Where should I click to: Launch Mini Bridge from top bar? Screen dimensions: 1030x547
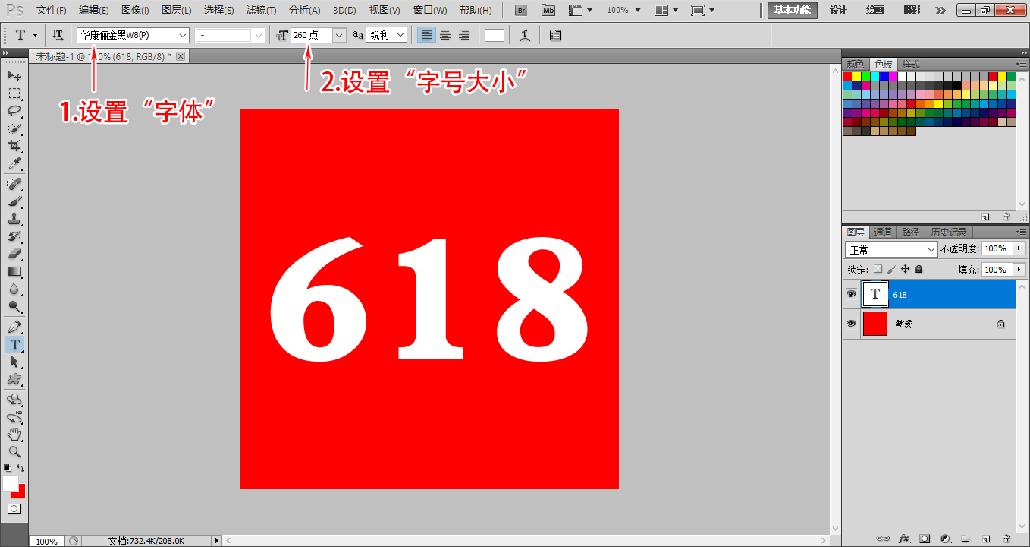click(548, 11)
